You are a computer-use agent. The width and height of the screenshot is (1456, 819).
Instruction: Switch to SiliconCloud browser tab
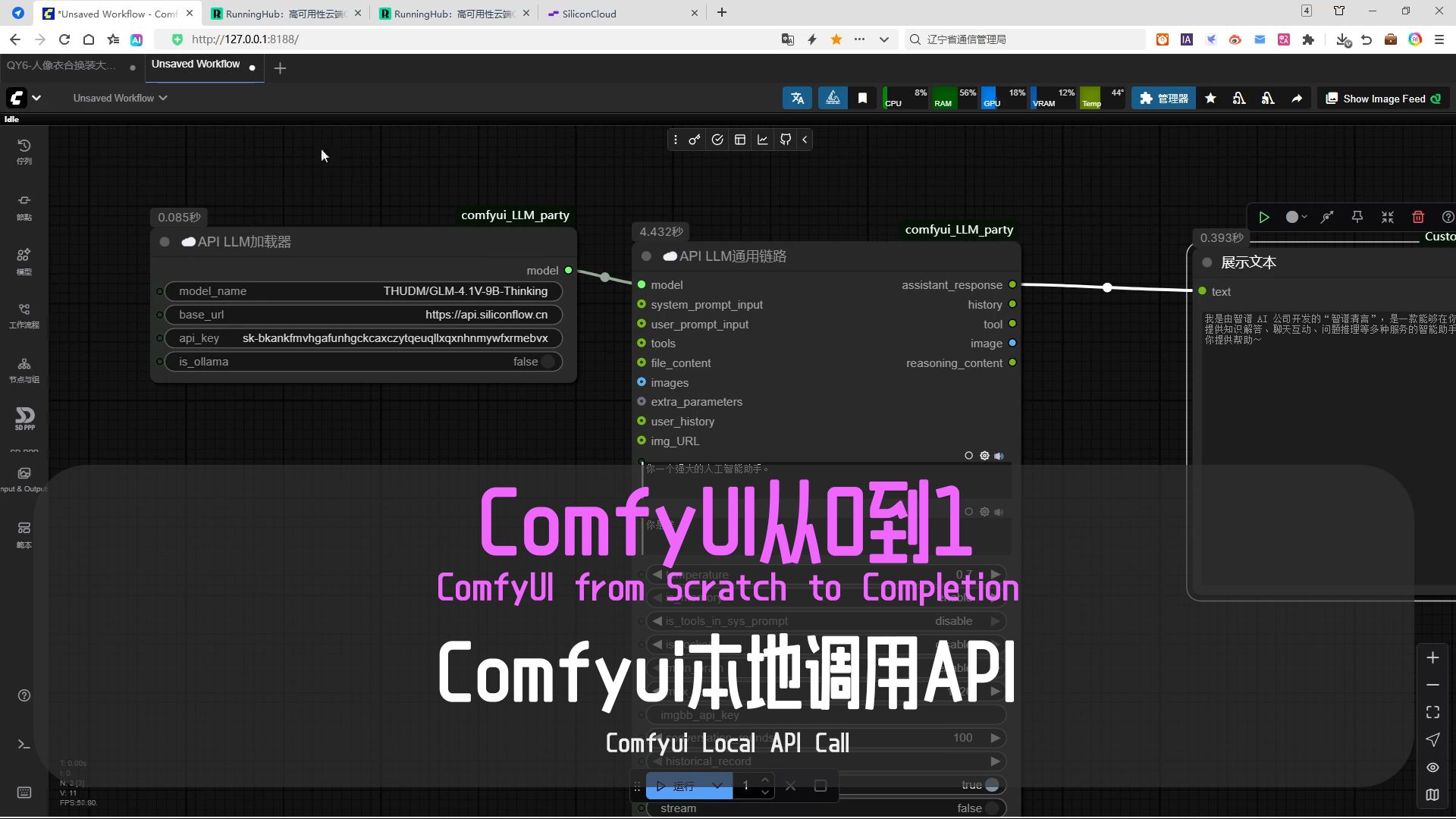coord(589,14)
